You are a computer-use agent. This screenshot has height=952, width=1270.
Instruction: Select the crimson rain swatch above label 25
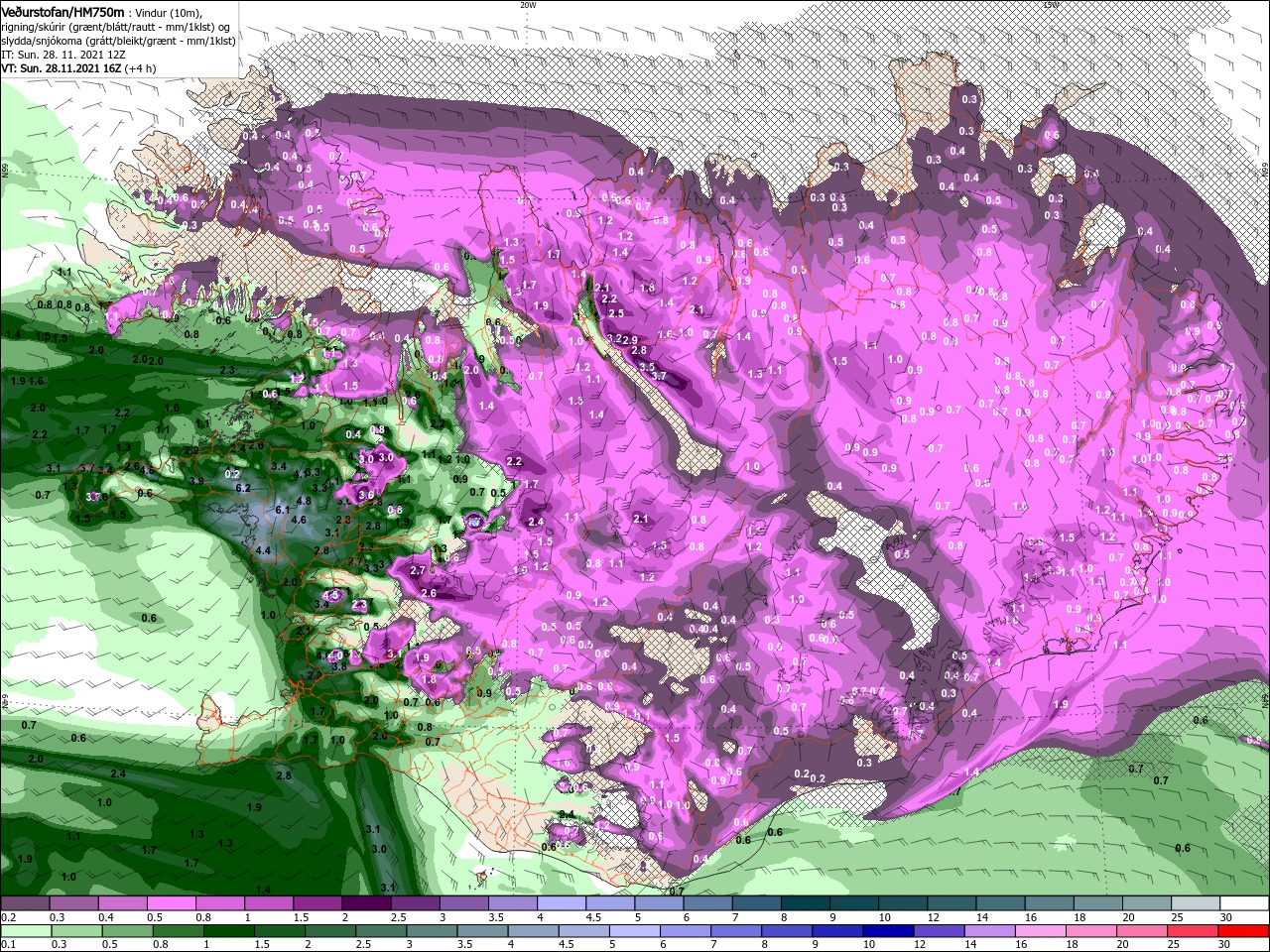tap(1193, 931)
